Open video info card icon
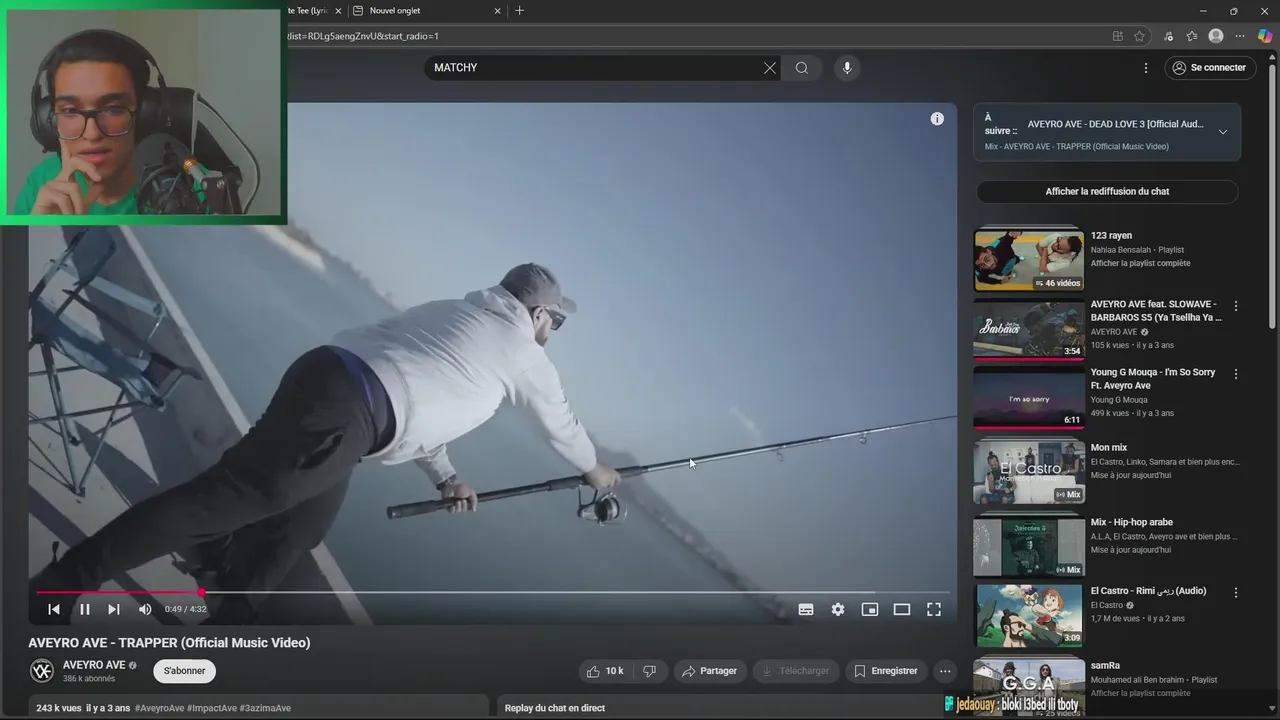1280x720 pixels. (937, 119)
